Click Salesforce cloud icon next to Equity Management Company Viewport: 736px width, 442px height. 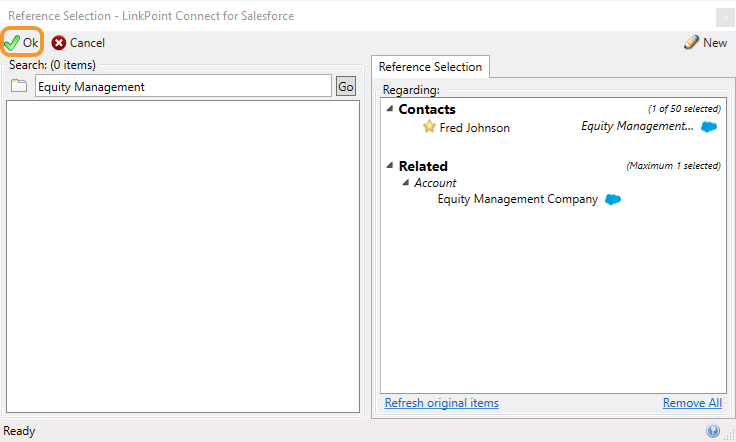coord(613,199)
